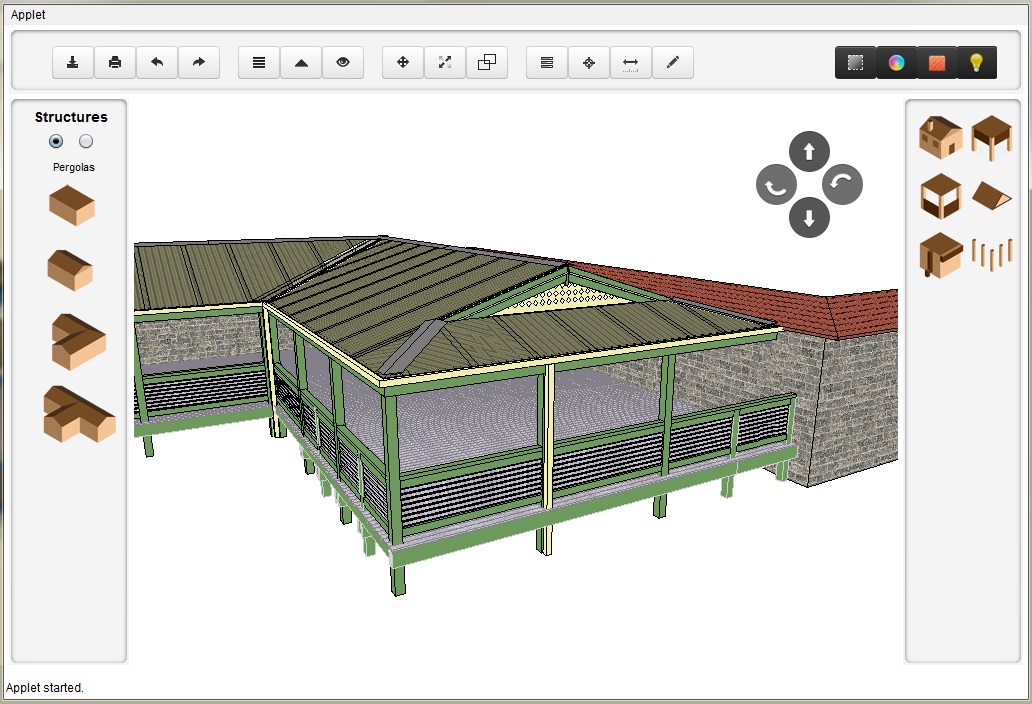Undo the last action with the left arrow
This screenshot has width=1032, height=704.
[157, 62]
